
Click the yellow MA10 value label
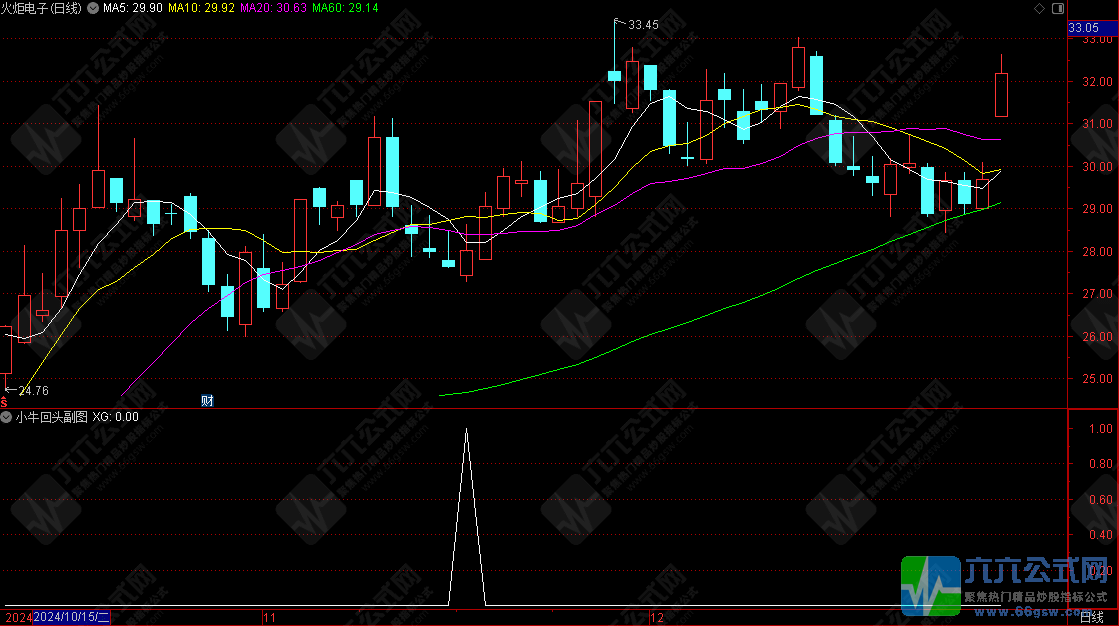201,8
